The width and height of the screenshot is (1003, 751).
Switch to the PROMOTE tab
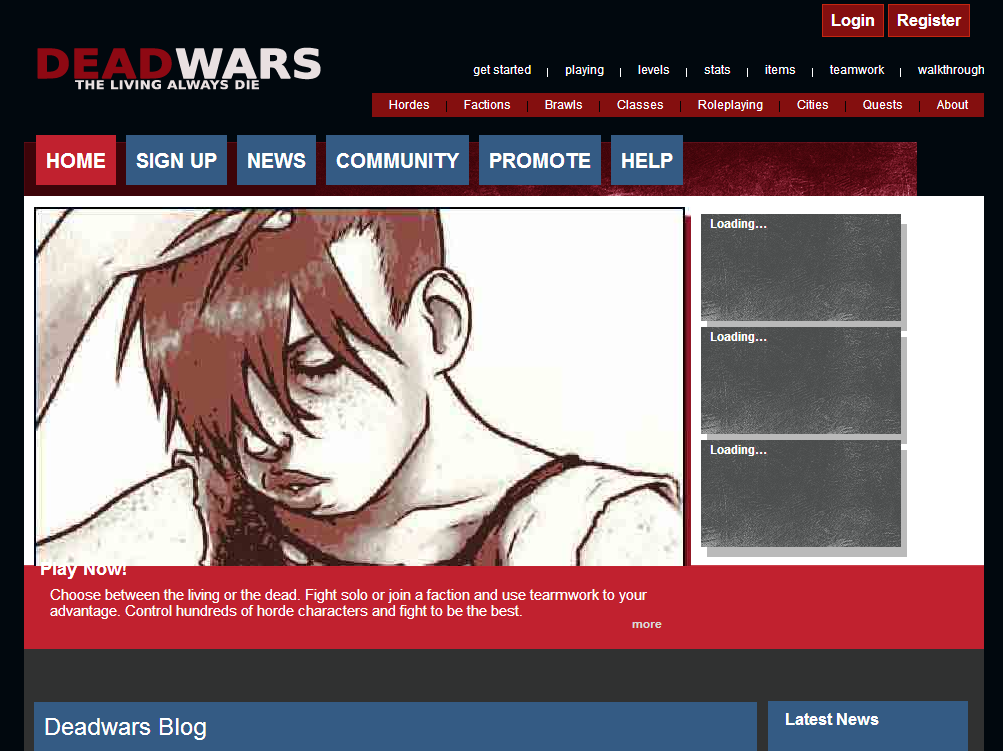[540, 160]
